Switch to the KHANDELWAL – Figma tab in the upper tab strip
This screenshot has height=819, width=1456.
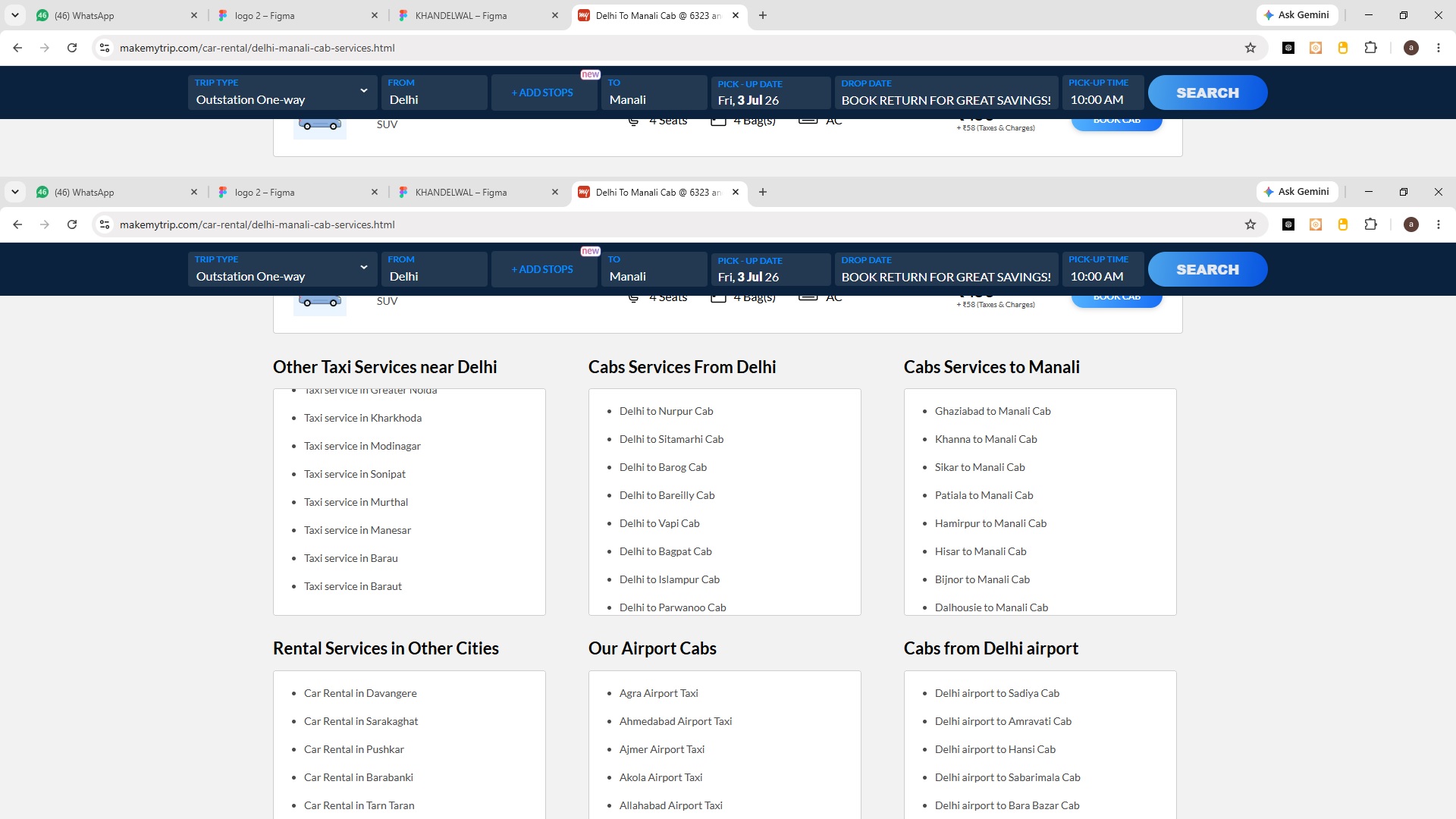pyautogui.click(x=476, y=15)
